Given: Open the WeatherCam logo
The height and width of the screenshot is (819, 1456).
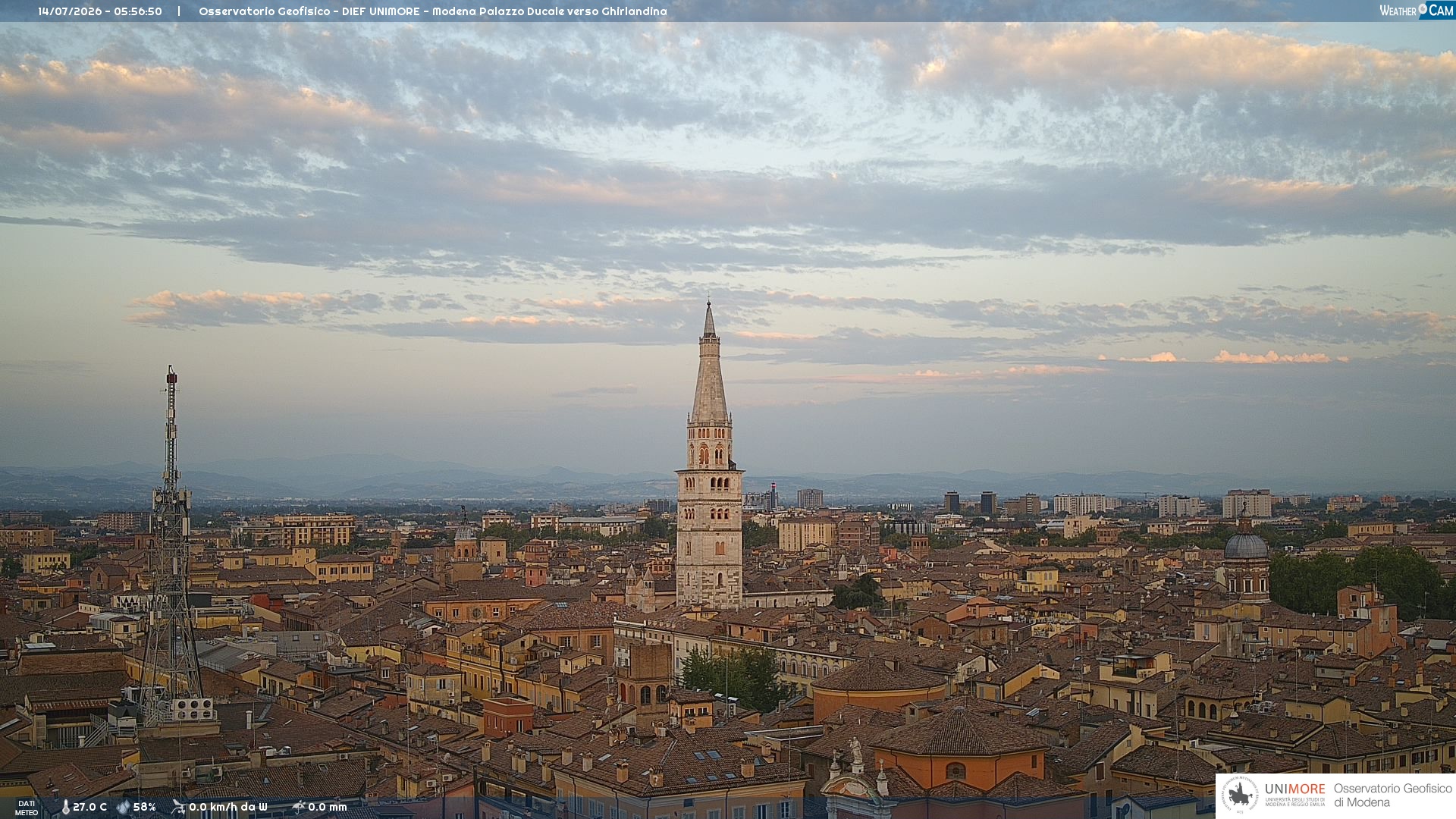Looking at the screenshot, I should (1416, 11).
